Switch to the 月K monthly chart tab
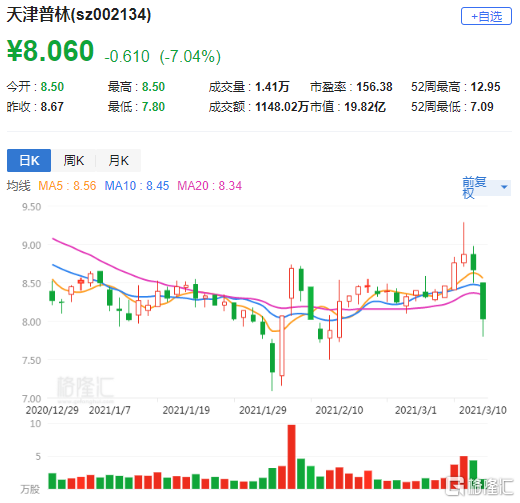Screen dimensions: 520x503 [118, 160]
